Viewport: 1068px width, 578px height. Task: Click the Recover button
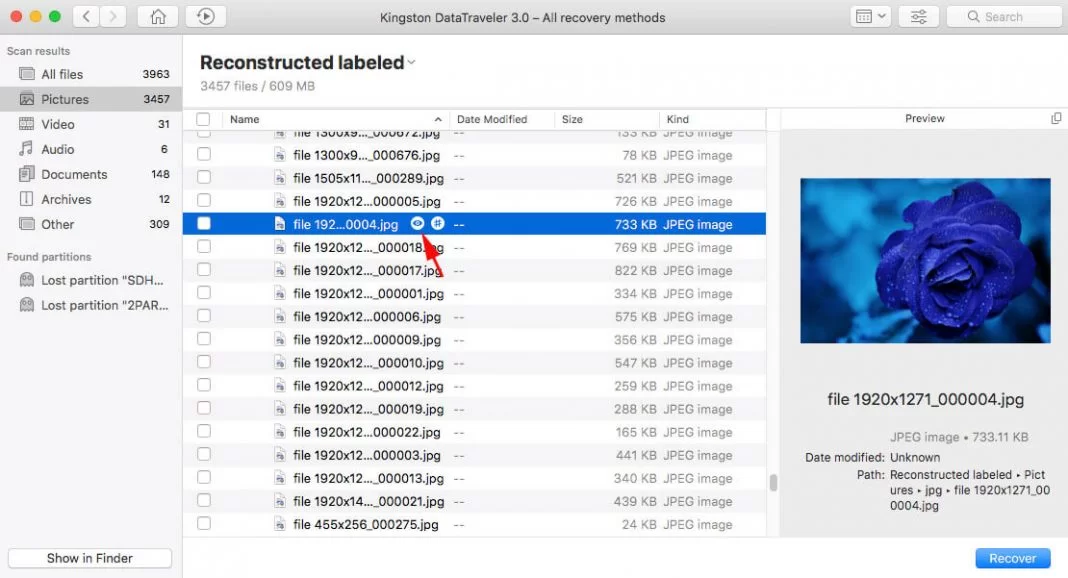click(x=1012, y=558)
